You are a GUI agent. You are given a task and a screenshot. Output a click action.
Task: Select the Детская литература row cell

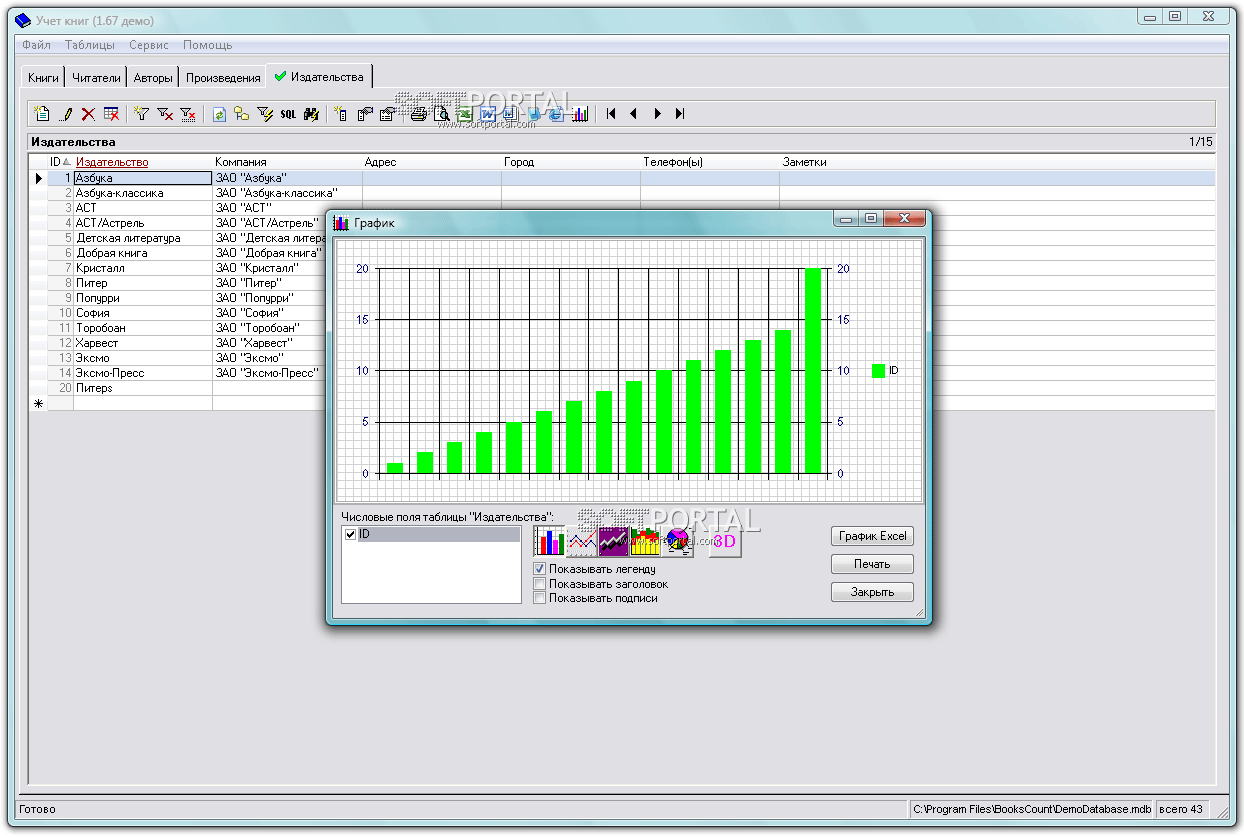[x=143, y=238]
